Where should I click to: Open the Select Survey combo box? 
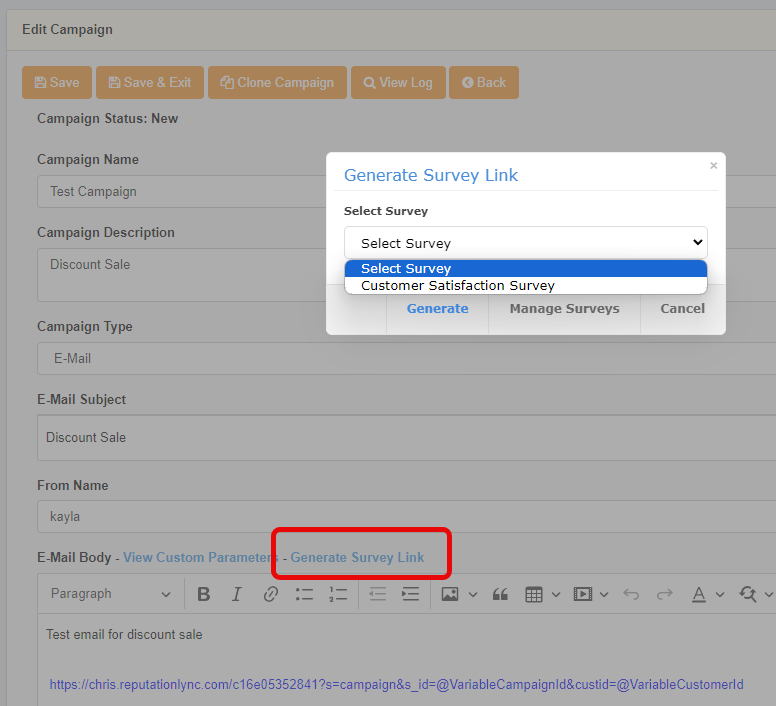click(526, 243)
